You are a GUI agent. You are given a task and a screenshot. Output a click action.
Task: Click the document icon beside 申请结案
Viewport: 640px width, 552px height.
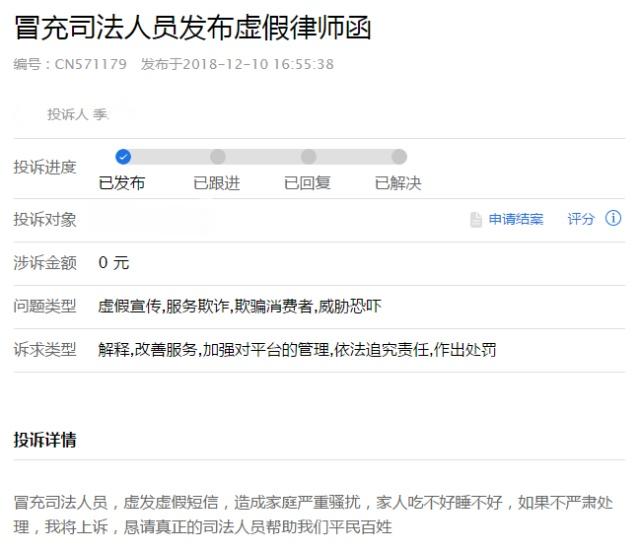(476, 220)
